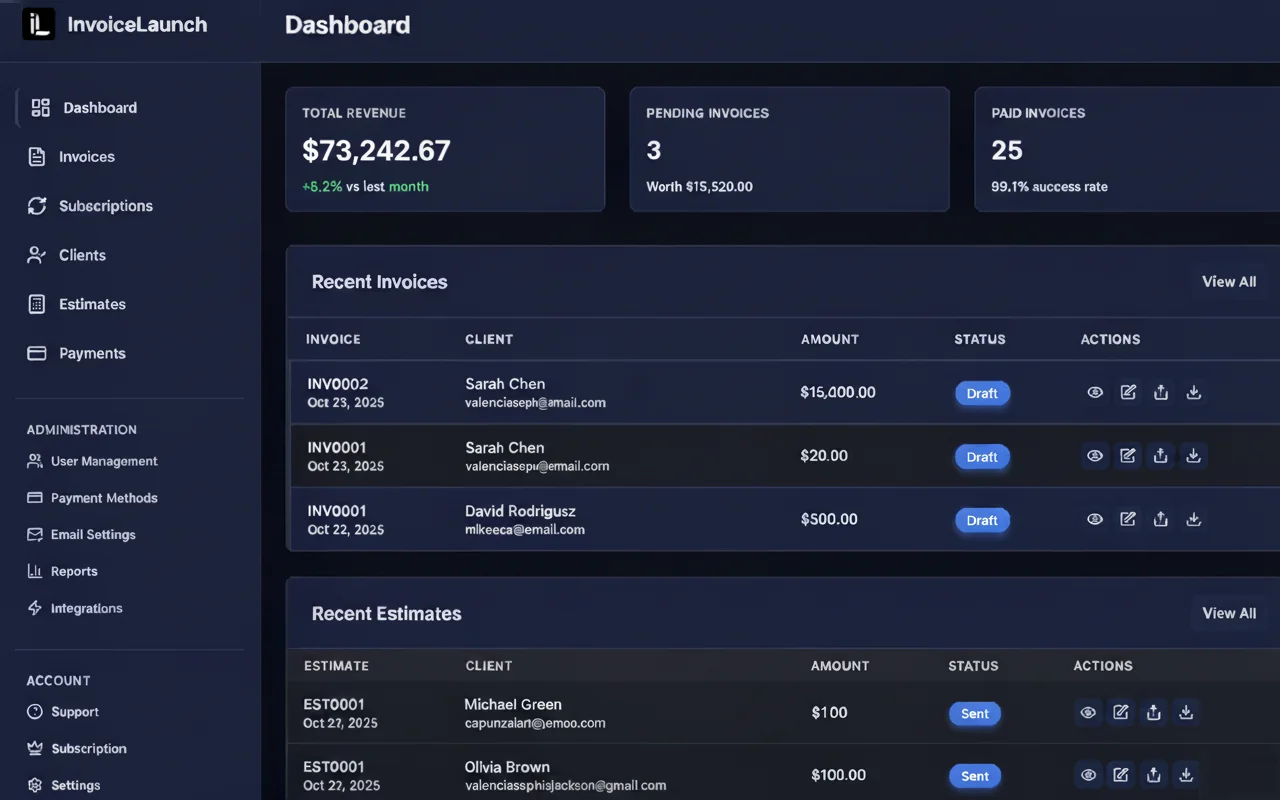Open Reports from the sidebar
1280x800 pixels.
(x=73, y=571)
